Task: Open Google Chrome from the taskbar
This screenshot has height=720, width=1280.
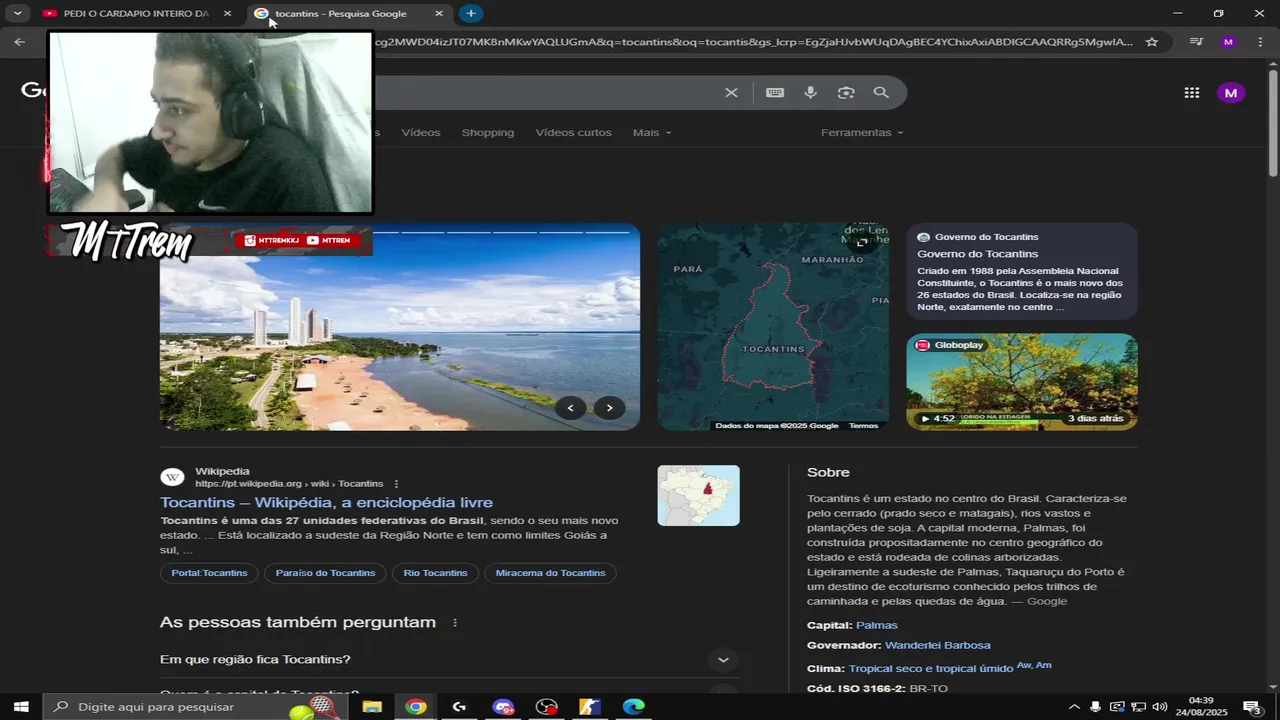Action: (x=416, y=707)
